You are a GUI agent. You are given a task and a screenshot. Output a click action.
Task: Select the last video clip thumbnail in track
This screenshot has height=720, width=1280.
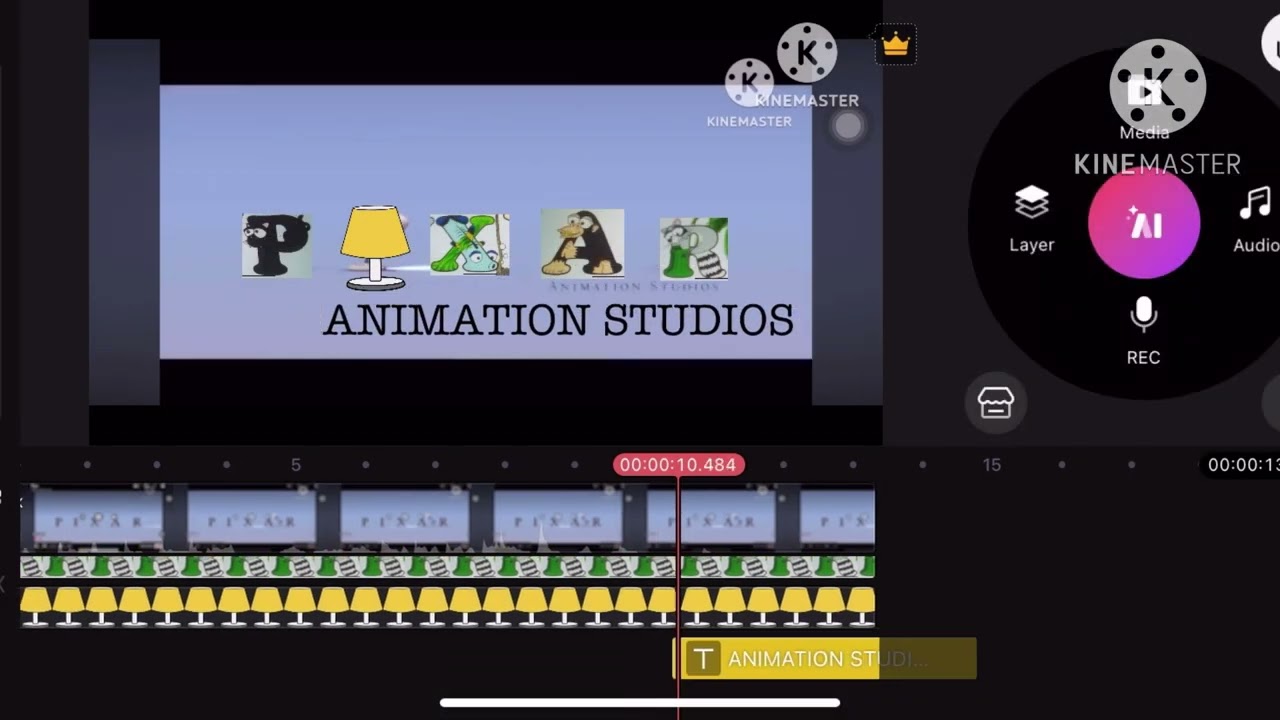[x=837, y=518]
